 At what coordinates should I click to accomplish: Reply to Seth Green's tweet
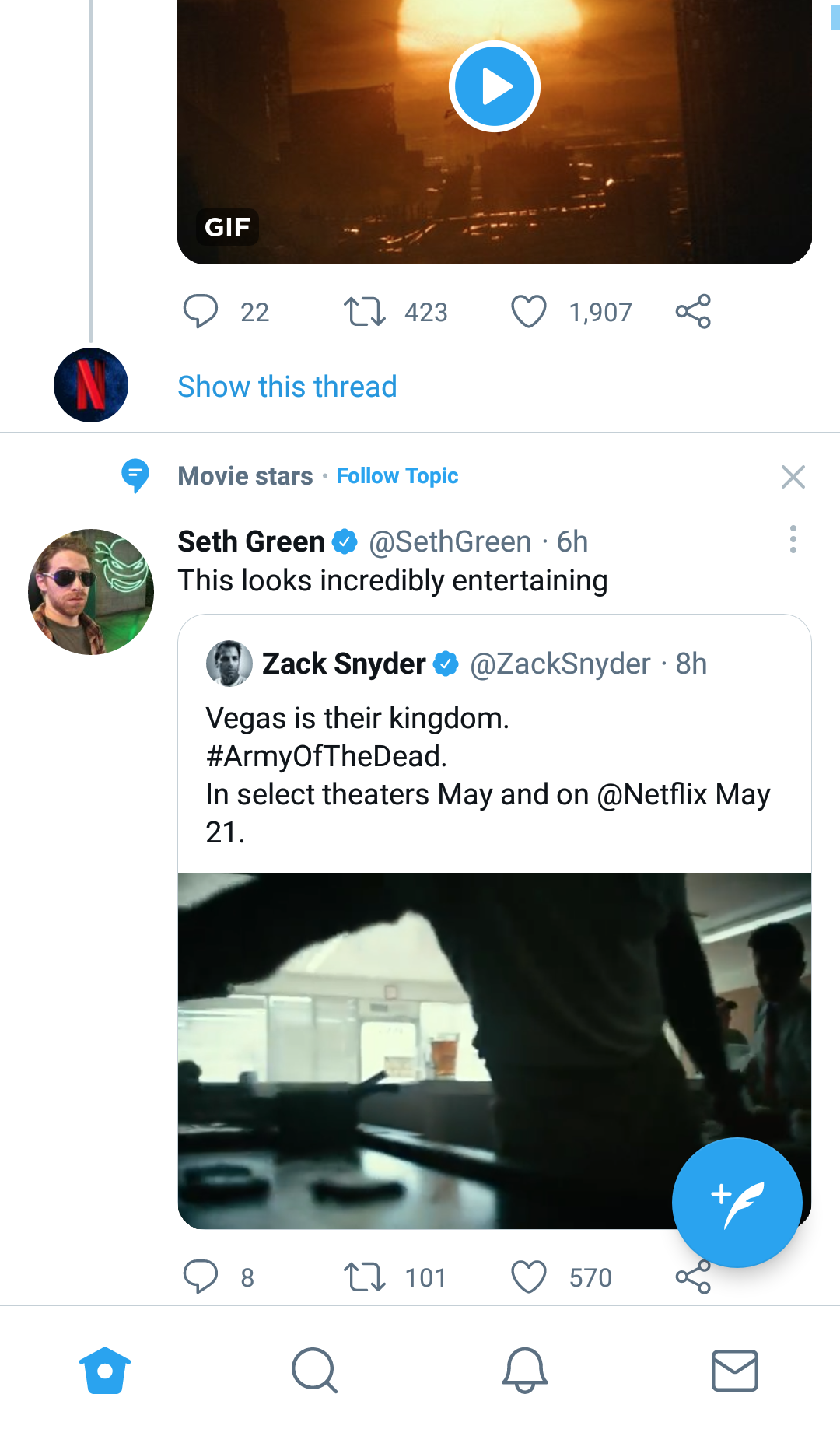(201, 1277)
